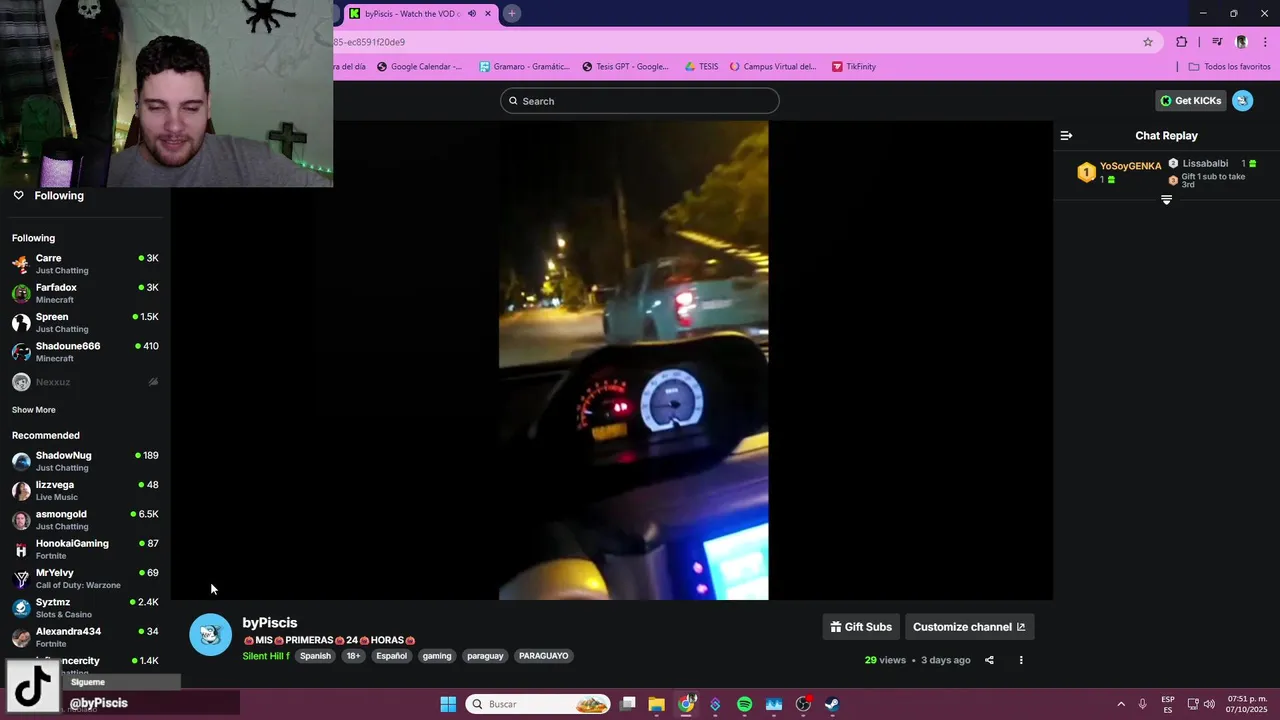1280x720 pixels.
Task: Open the three-dot options under the video
Action: click(1021, 660)
